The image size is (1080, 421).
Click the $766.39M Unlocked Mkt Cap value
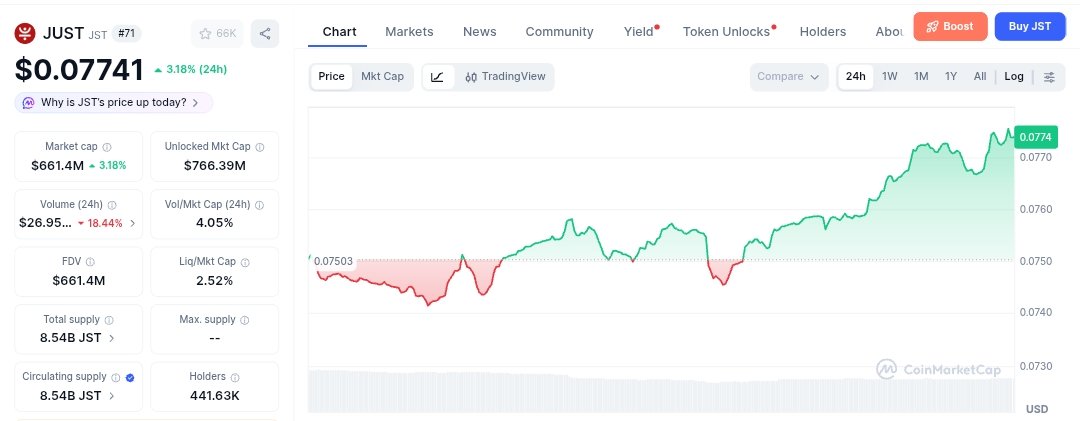(x=215, y=165)
